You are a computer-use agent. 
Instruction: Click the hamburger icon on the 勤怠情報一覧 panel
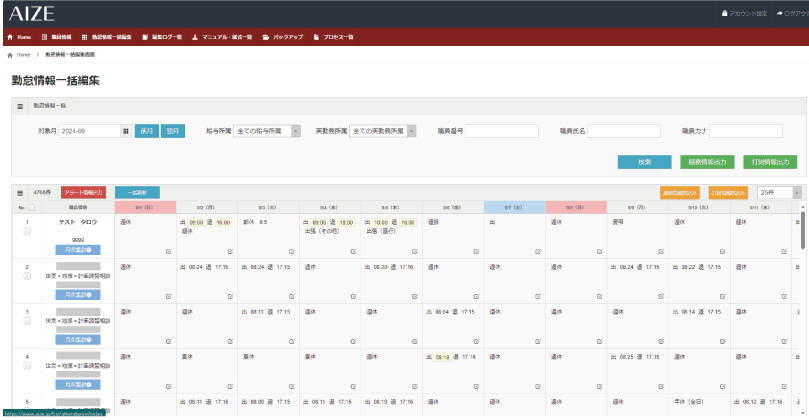point(20,105)
